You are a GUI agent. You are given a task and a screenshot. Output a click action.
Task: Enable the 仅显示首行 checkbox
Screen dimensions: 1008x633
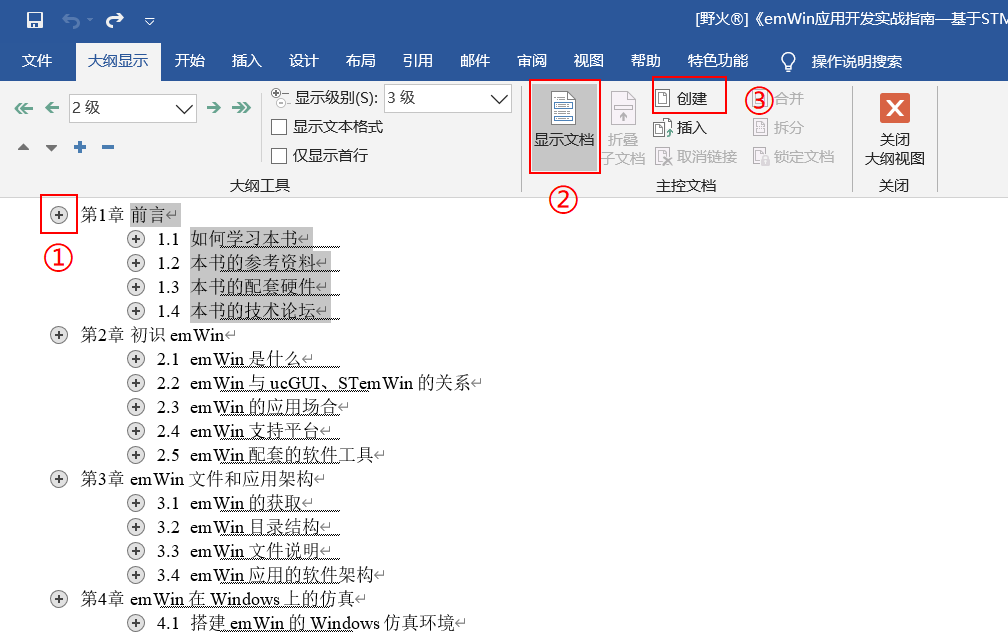(x=280, y=155)
